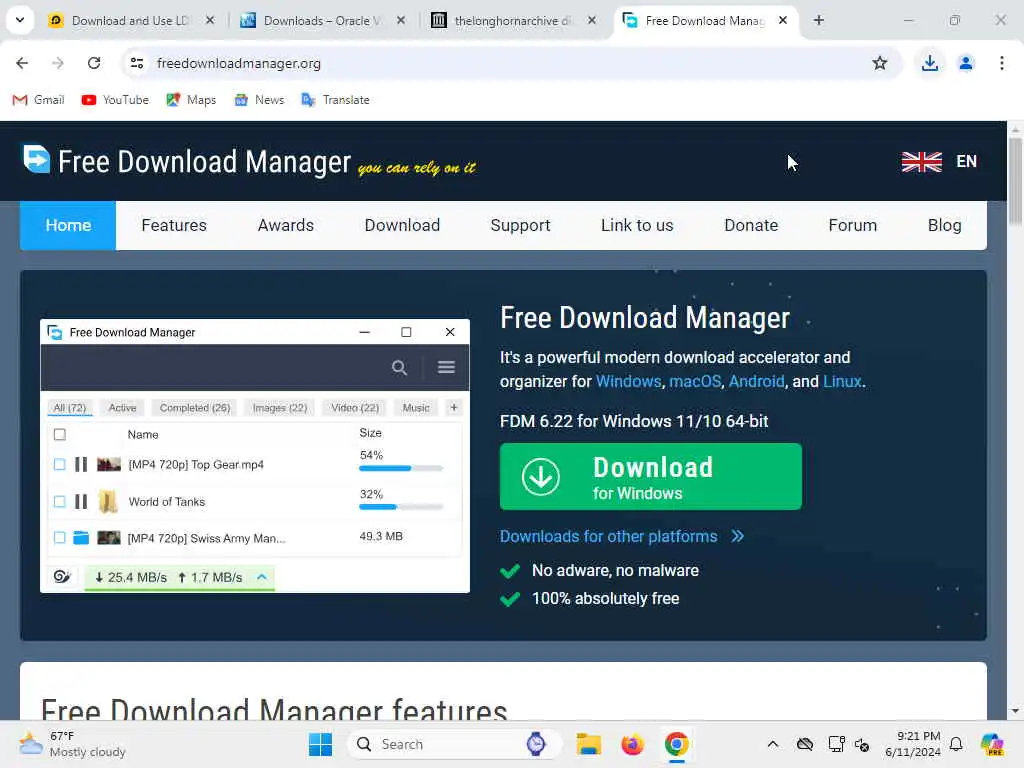Click plus tag button in FDM filters
Viewport: 1024px width, 768px height.
[454, 408]
